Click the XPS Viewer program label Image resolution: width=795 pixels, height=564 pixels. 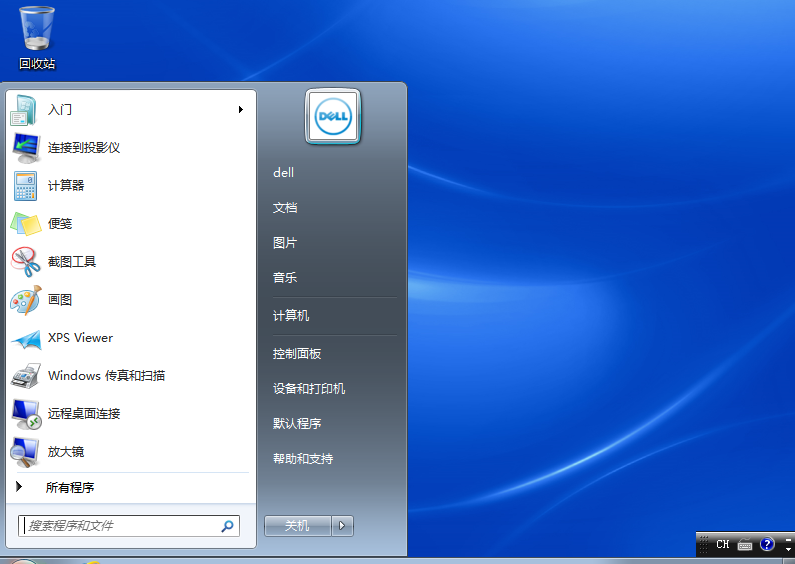80,338
